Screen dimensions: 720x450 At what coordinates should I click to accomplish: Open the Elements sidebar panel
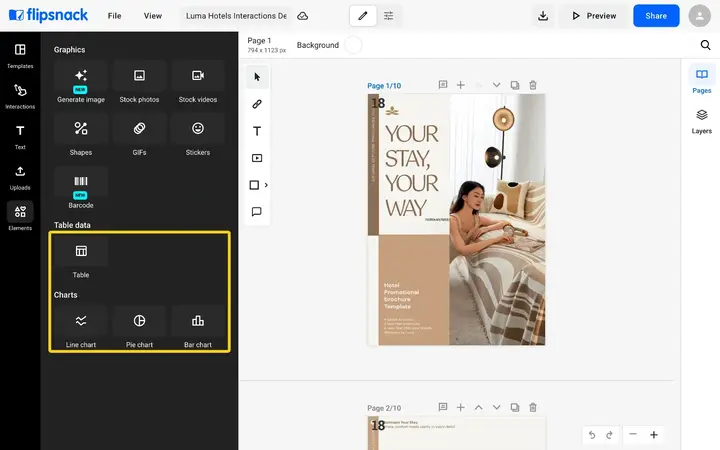(20, 217)
